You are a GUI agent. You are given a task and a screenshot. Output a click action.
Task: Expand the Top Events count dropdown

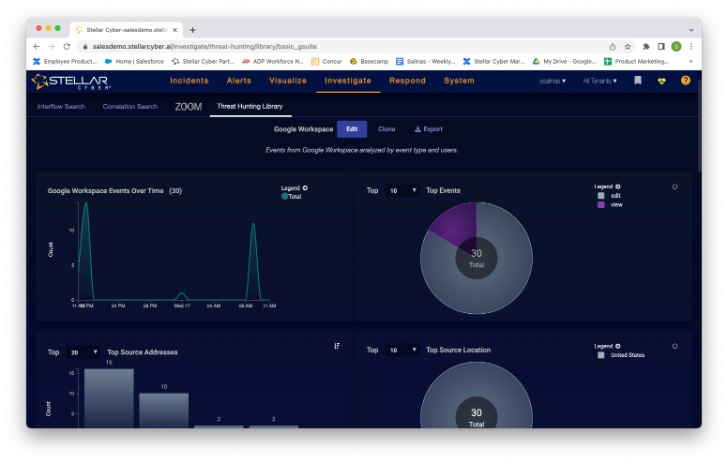pos(402,190)
